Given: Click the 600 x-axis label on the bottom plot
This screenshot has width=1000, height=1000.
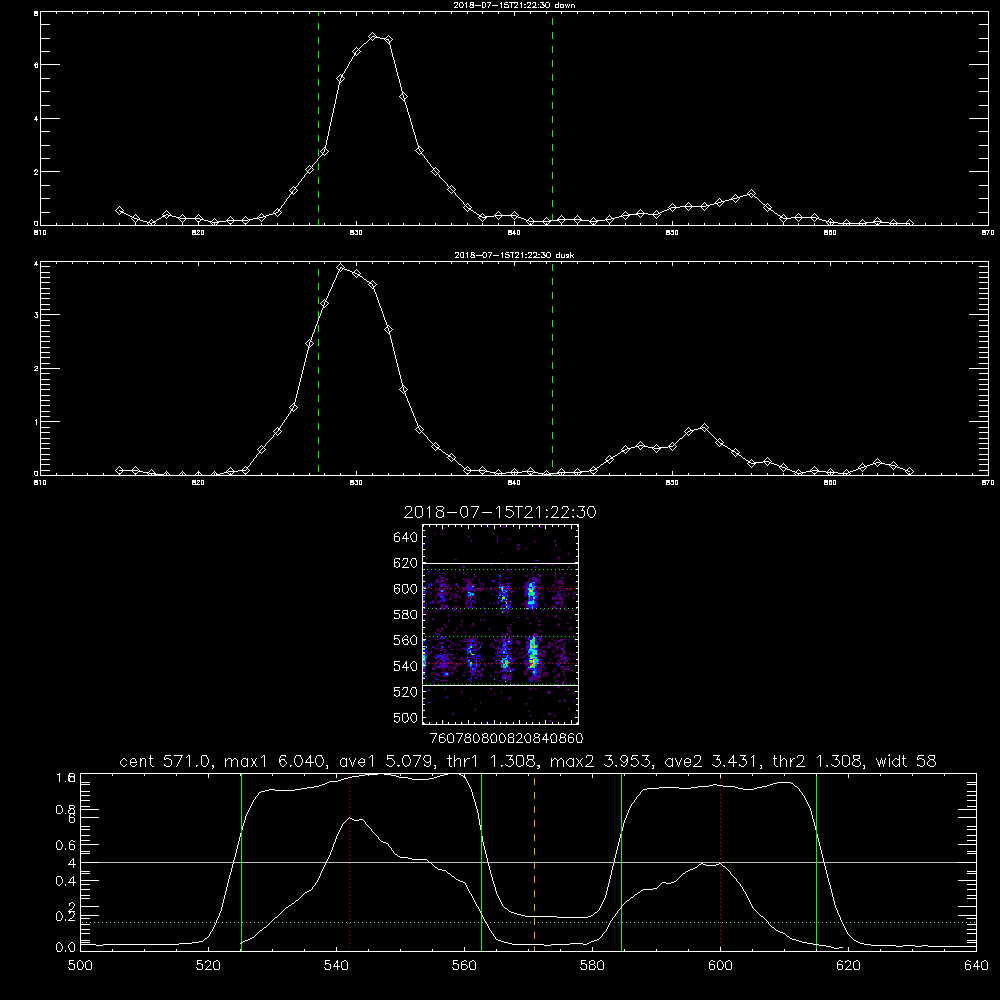Looking at the screenshot, I should tap(720, 966).
